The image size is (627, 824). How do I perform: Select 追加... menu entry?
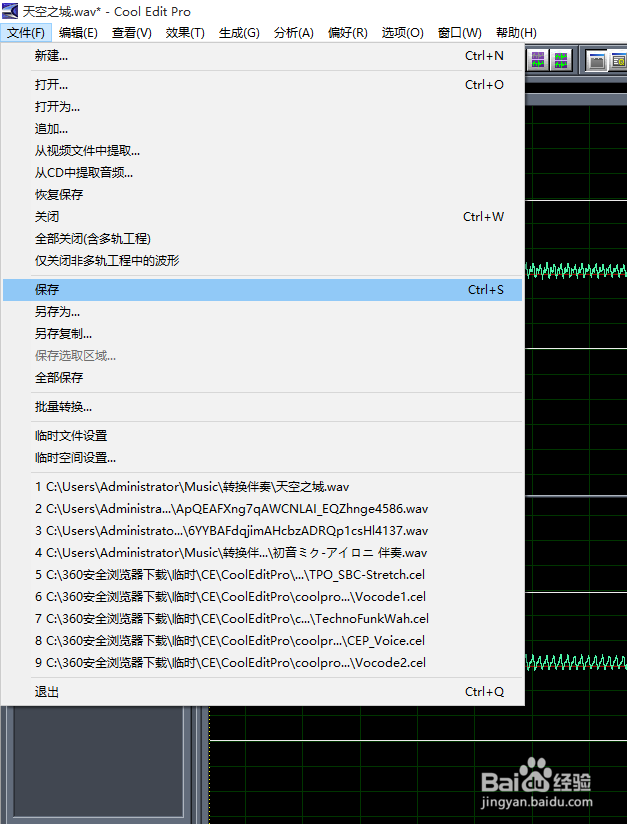[262, 129]
